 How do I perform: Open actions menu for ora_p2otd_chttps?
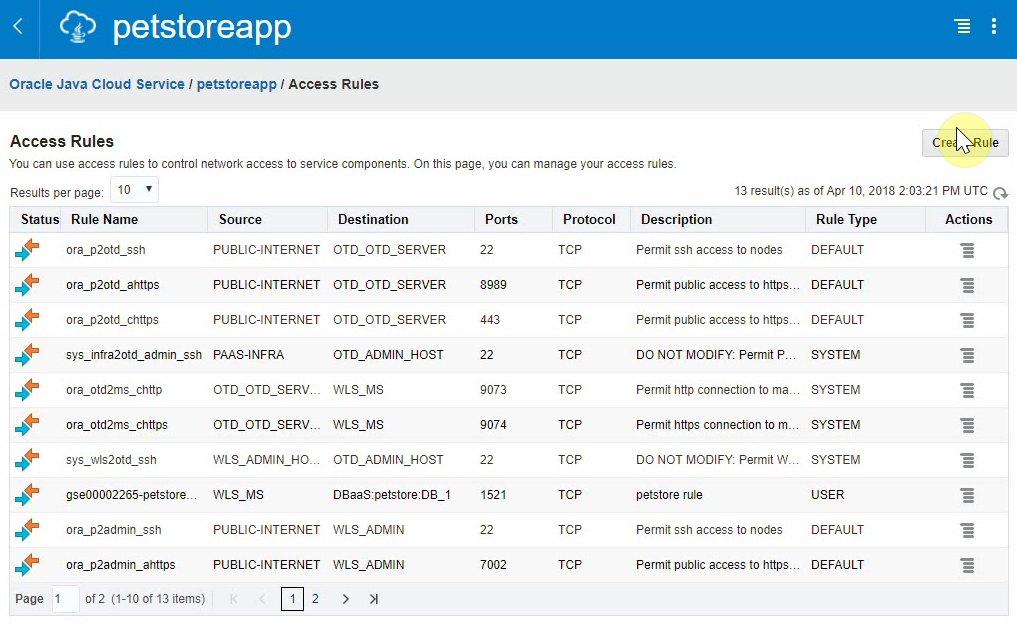[967, 320]
